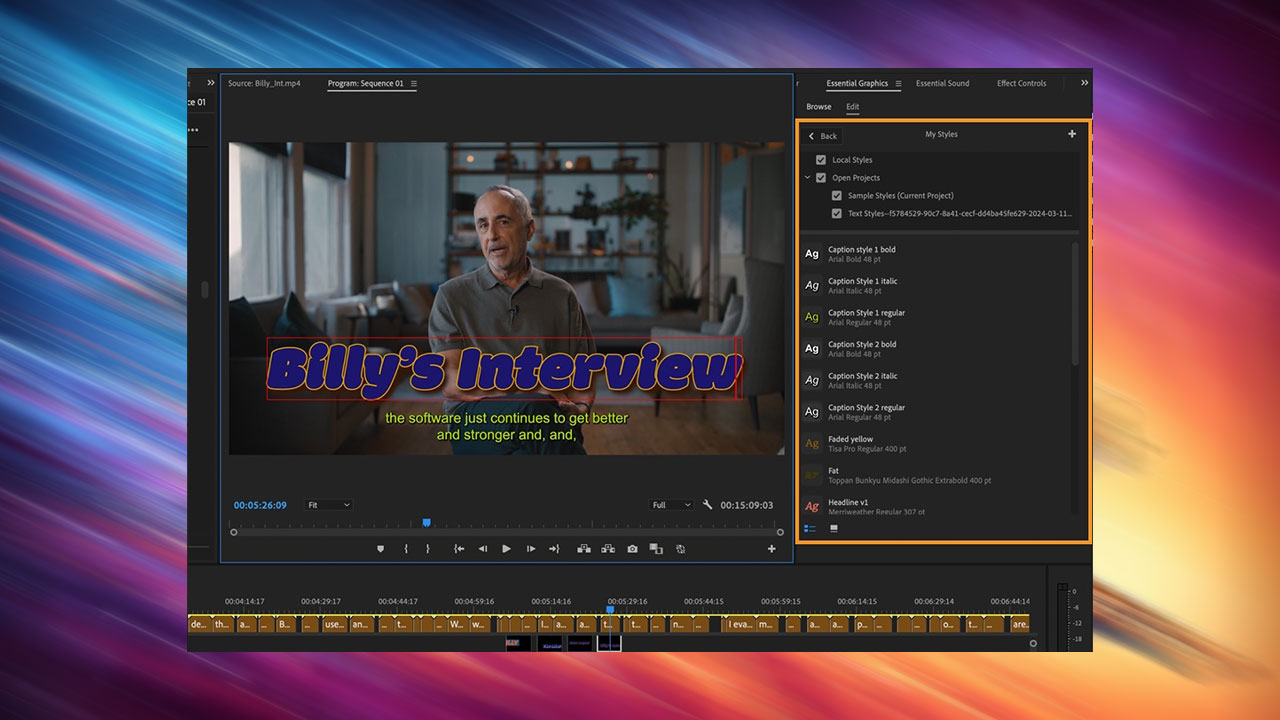This screenshot has width=1280, height=720.
Task: Open the Program monitor settings wrench icon
Action: pyautogui.click(x=708, y=505)
